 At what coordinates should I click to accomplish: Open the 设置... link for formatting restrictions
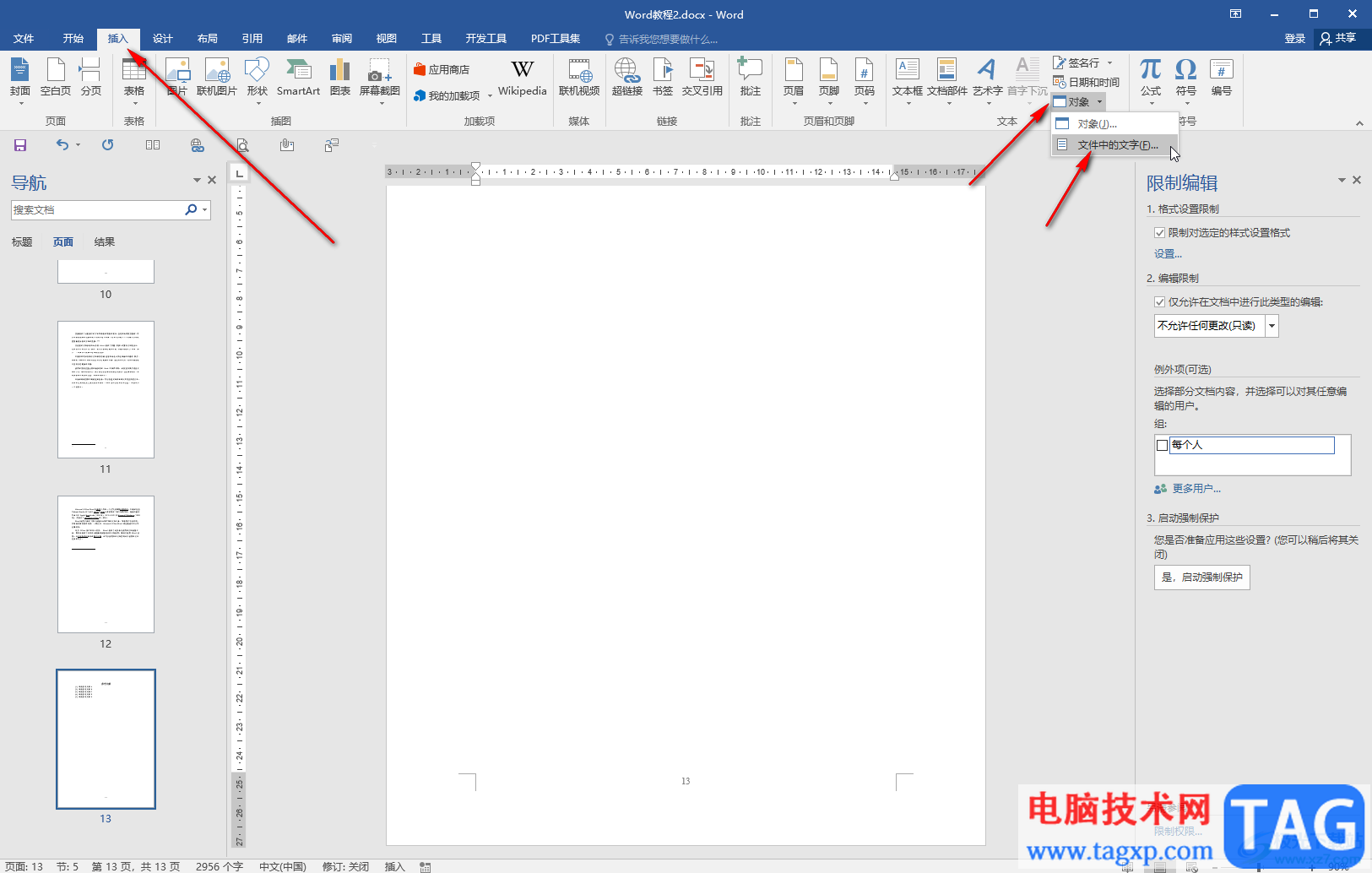pyautogui.click(x=1168, y=254)
